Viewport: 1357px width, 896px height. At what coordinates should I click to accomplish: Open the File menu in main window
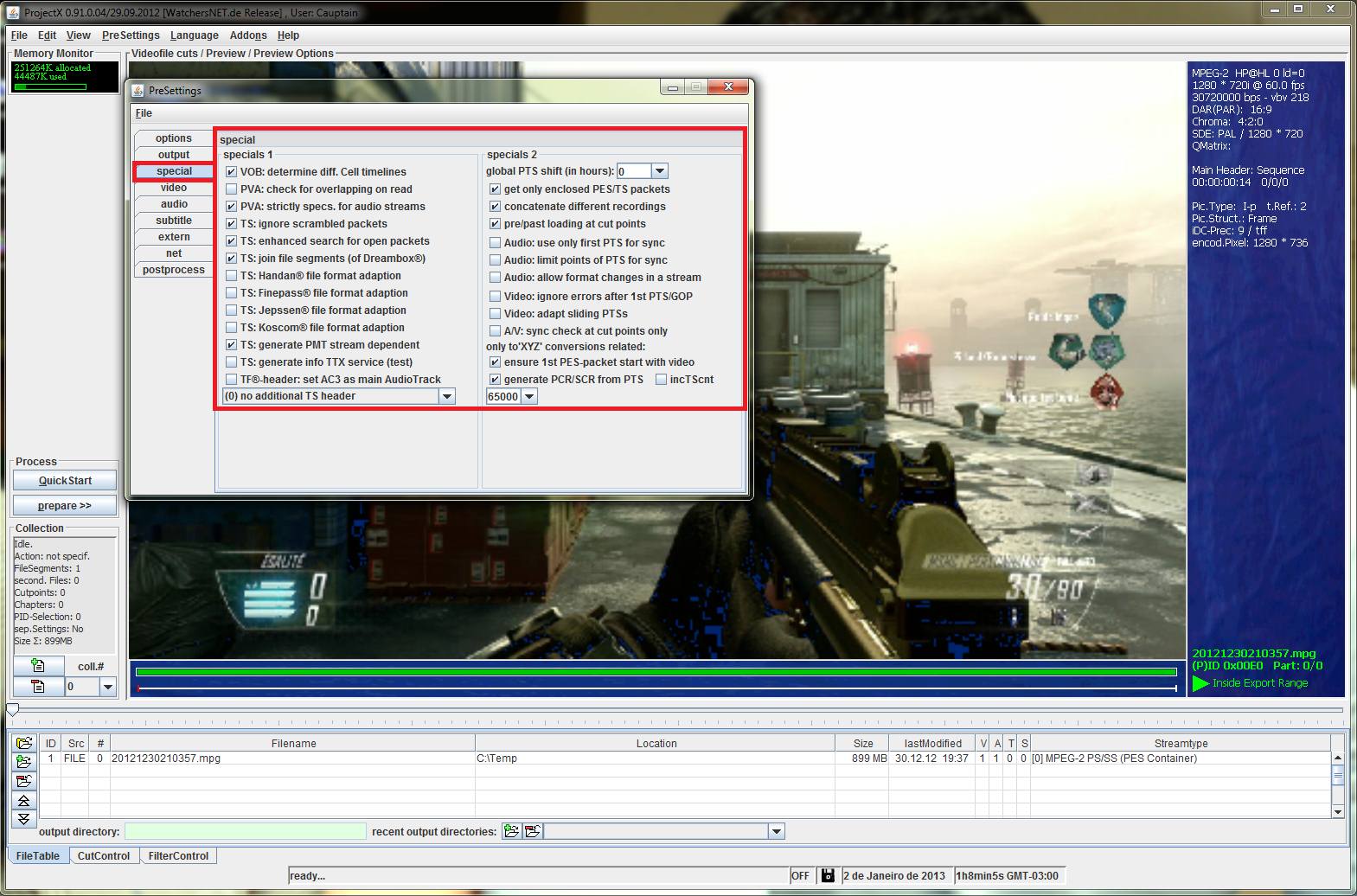tap(19, 35)
